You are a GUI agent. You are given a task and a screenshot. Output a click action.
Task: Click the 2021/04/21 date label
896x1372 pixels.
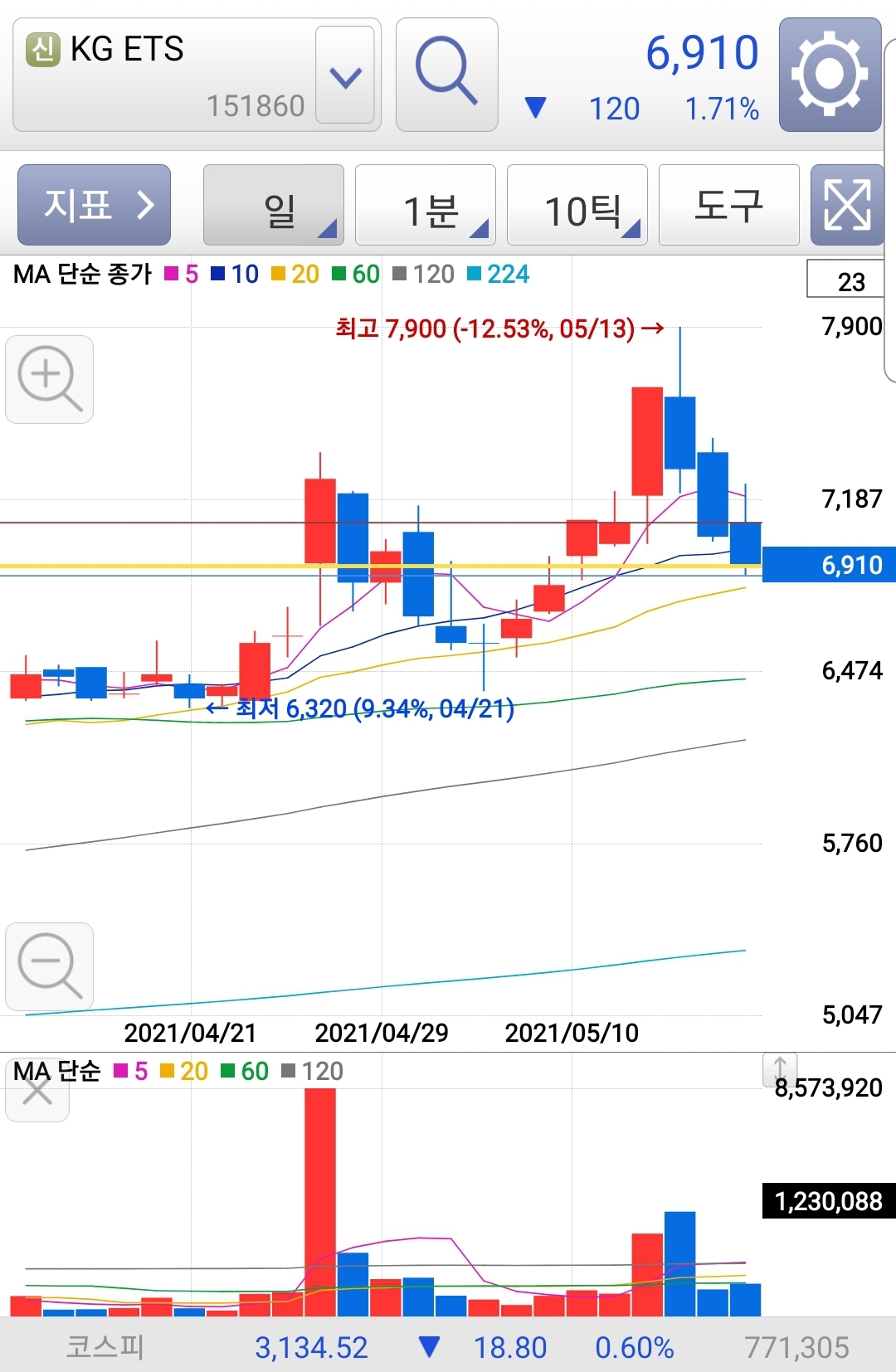190,1033
